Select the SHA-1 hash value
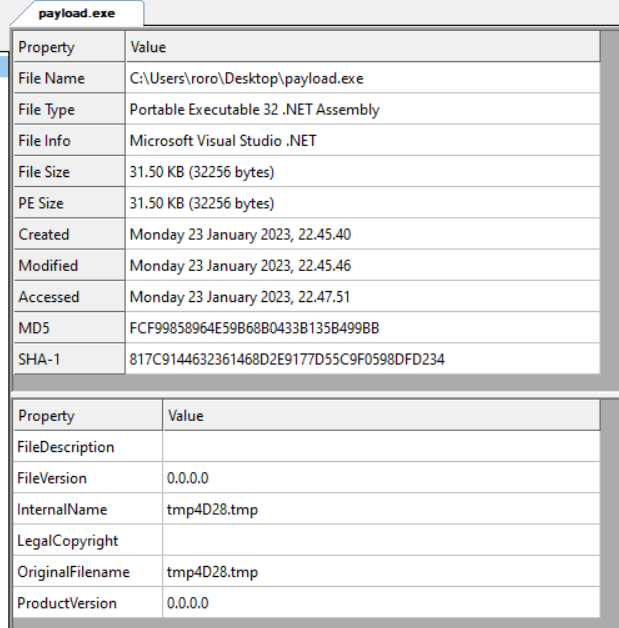Screen dimensions: 619x628 pyautogui.click(x=287, y=359)
